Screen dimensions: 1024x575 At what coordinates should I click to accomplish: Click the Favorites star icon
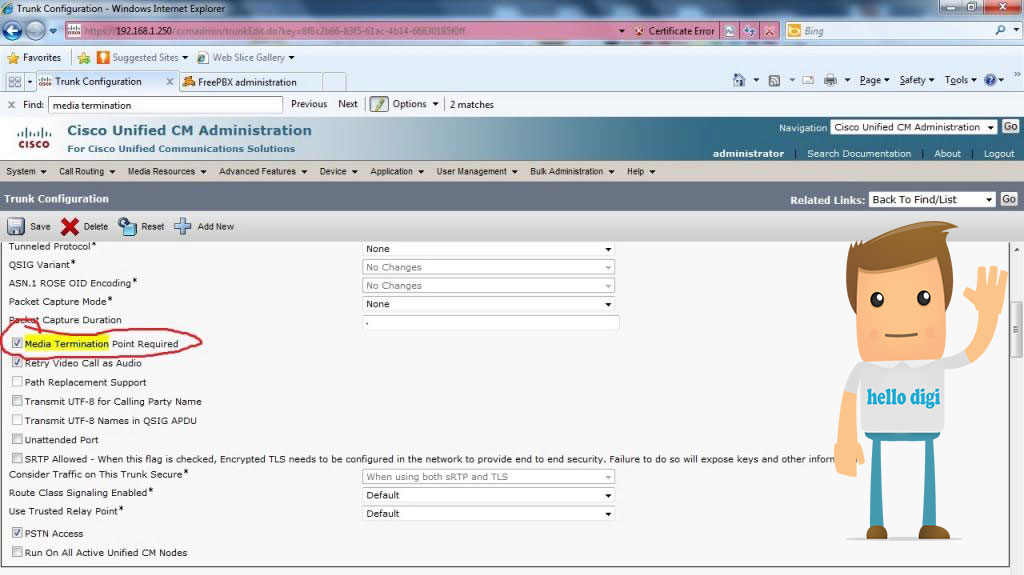tap(12, 58)
